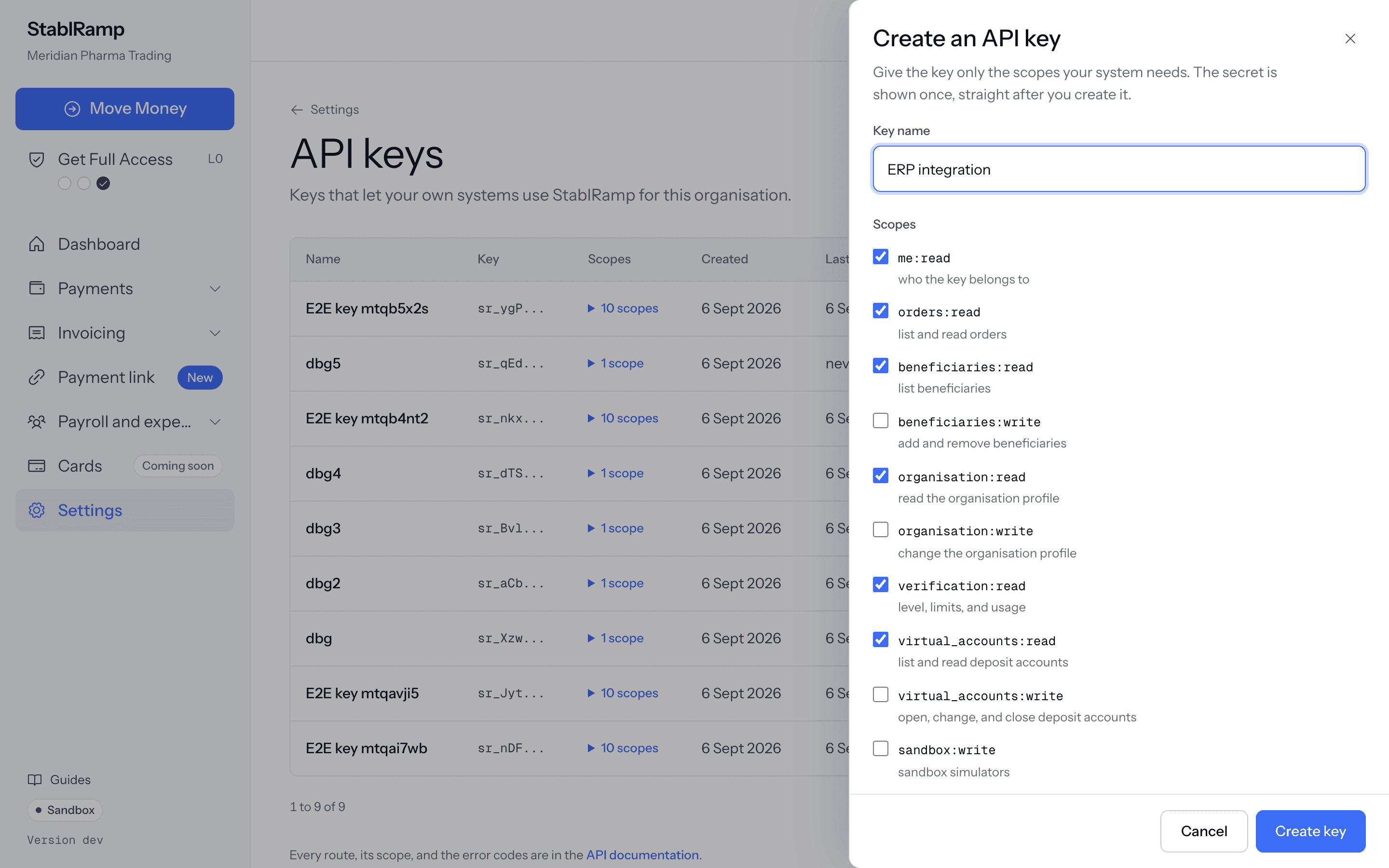Image resolution: width=1389 pixels, height=868 pixels.
Task: Click the Key name input field
Action: (1118, 169)
